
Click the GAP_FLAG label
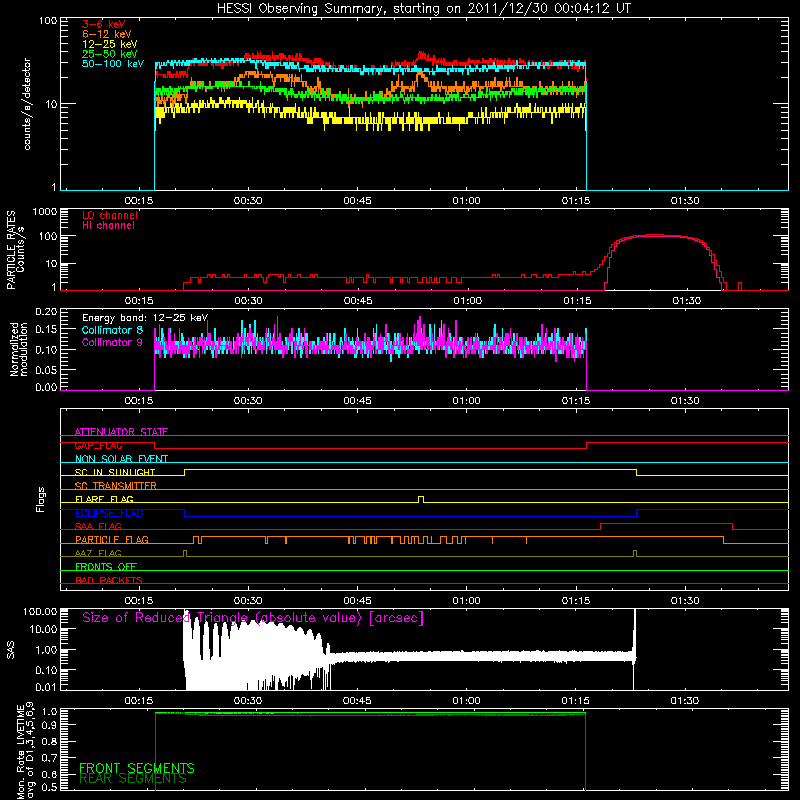coord(98,445)
